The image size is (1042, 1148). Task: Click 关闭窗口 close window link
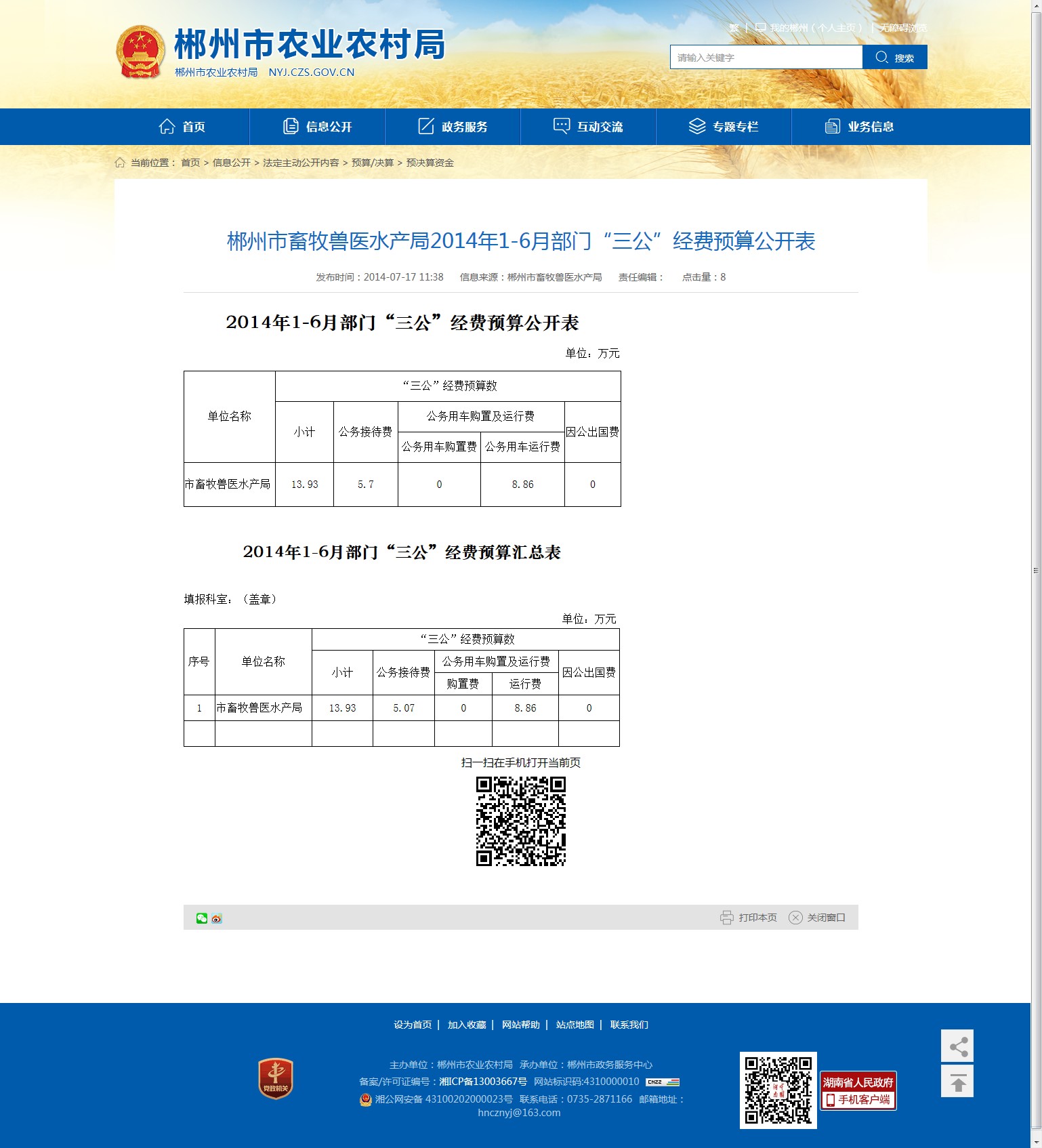[827, 918]
